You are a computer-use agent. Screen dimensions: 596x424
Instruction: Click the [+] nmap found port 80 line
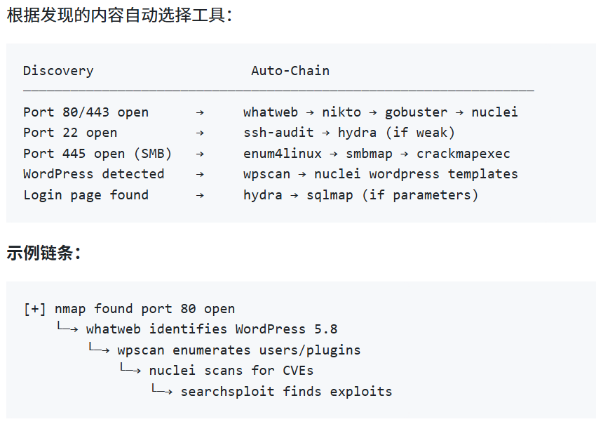coord(129,309)
